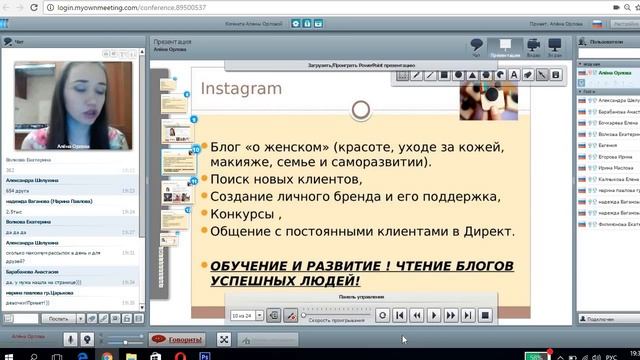Select the marquee selection tool

coord(402,75)
